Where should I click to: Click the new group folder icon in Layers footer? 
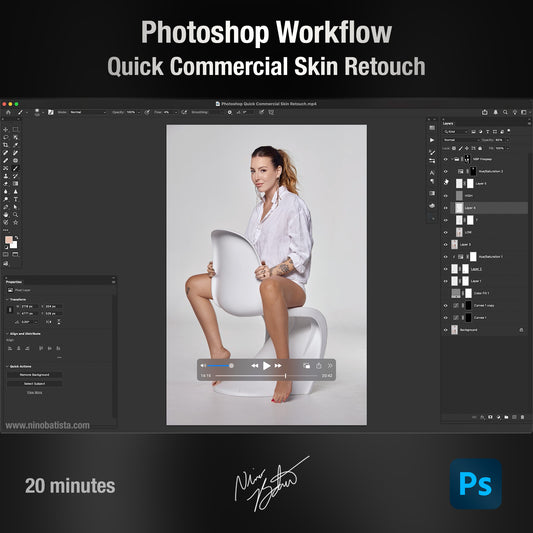[506, 417]
